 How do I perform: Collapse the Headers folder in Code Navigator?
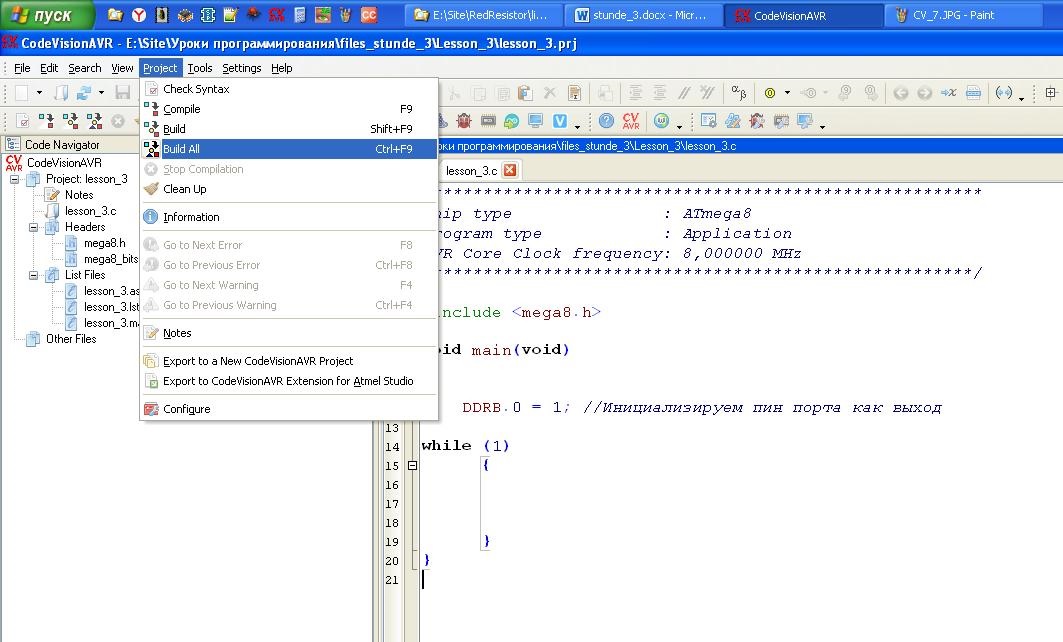[x=33, y=227]
